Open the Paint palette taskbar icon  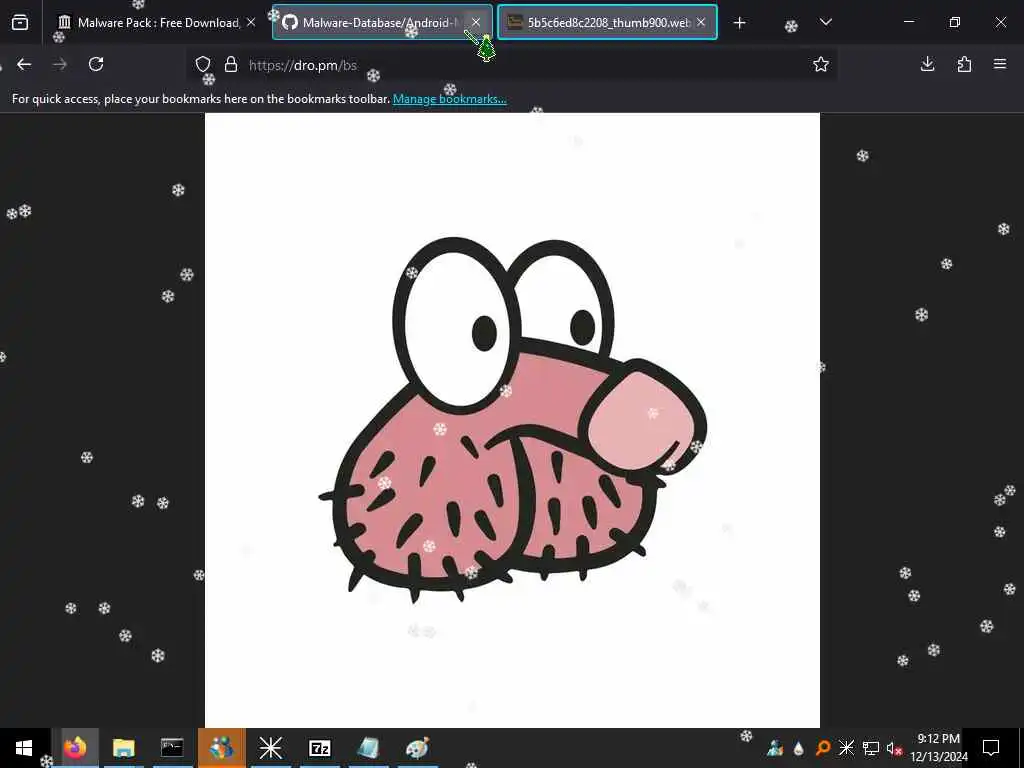pos(417,748)
